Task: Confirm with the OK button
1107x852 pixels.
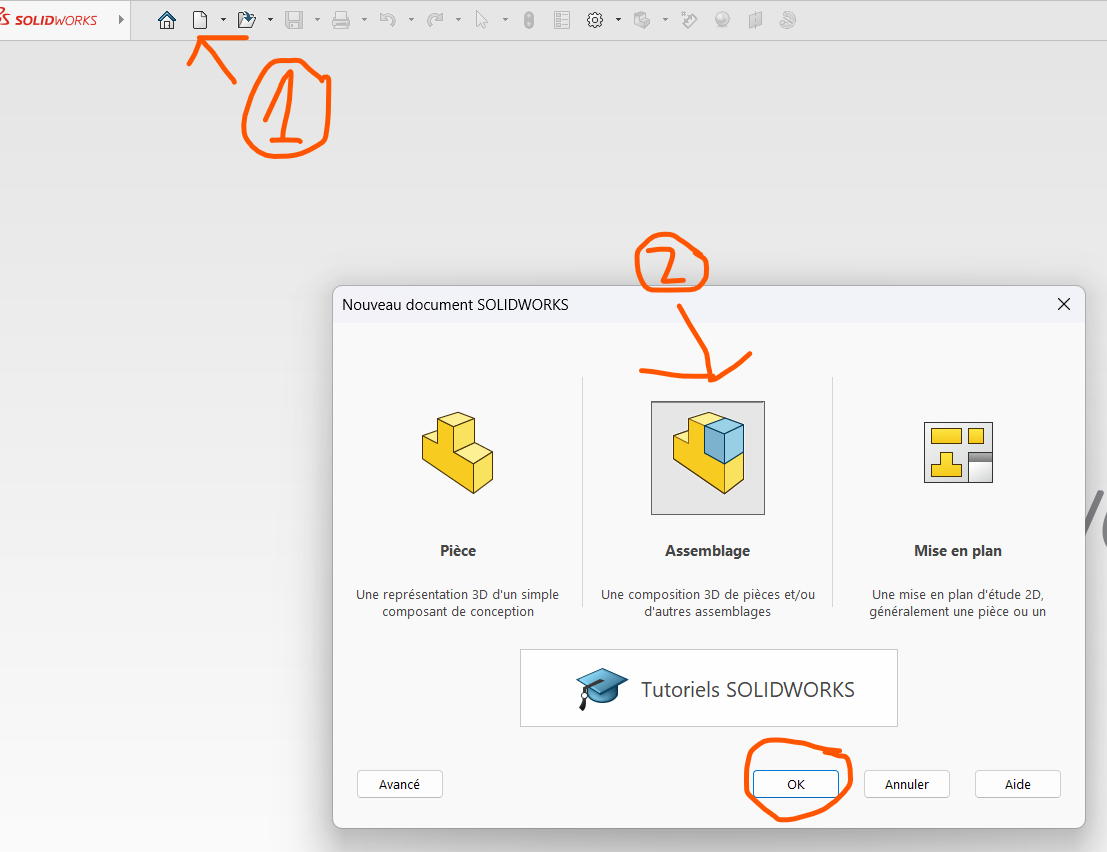Action: click(796, 784)
